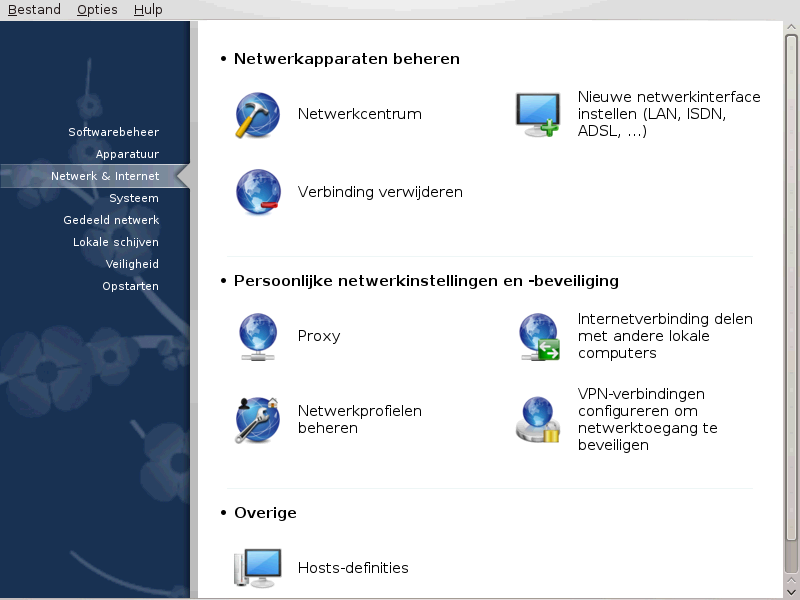Select Opstarten in the sidebar
The width and height of the screenshot is (800, 600).
click(x=130, y=286)
